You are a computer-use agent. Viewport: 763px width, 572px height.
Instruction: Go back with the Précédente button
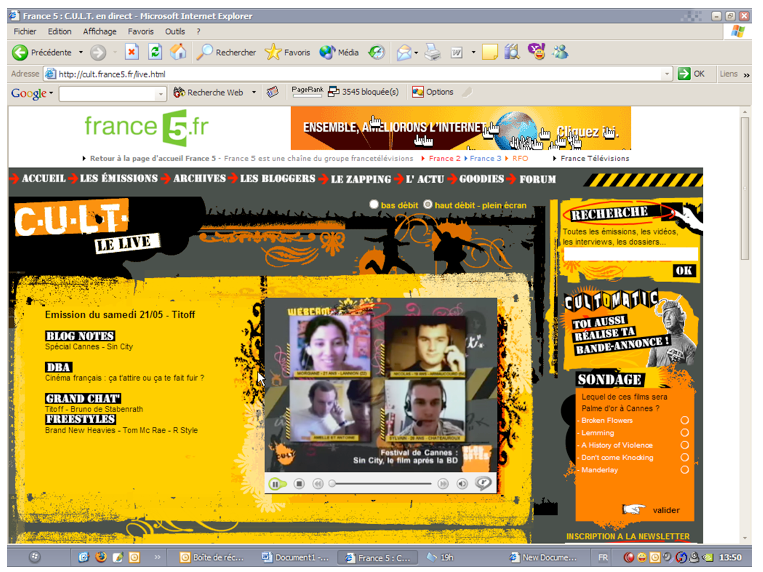click(x=41, y=52)
